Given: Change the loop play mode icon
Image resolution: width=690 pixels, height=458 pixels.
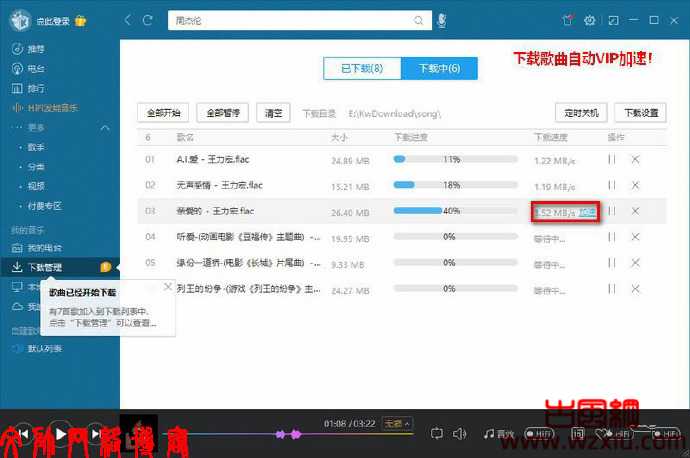Looking at the screenshot, I should point(437,434).
